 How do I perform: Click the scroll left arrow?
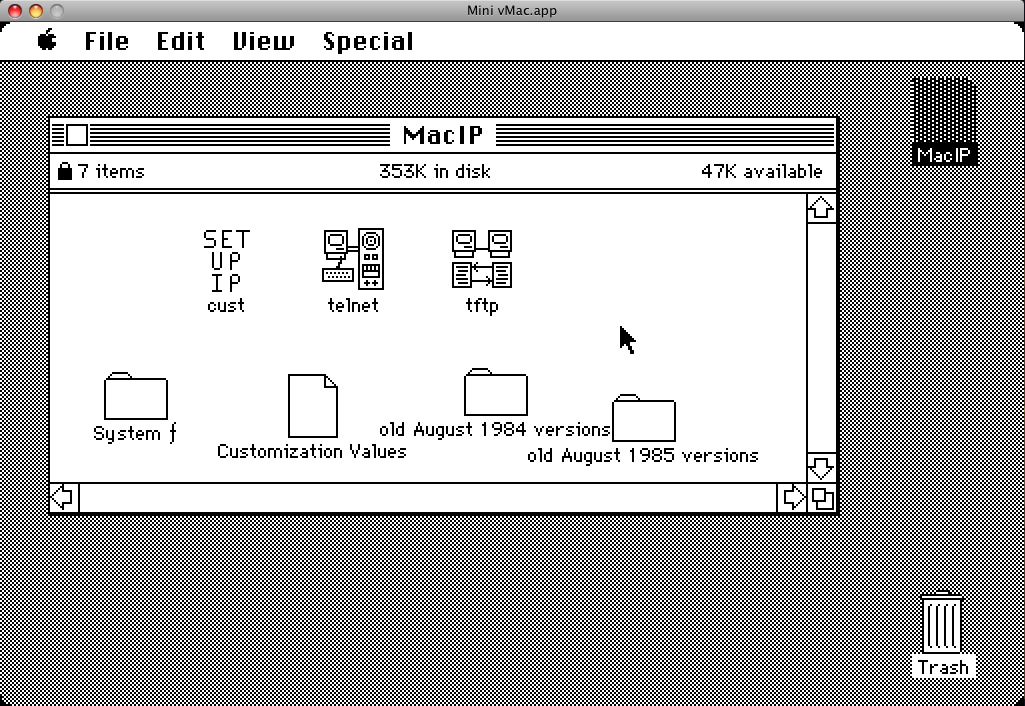click(x=64, y=498)
